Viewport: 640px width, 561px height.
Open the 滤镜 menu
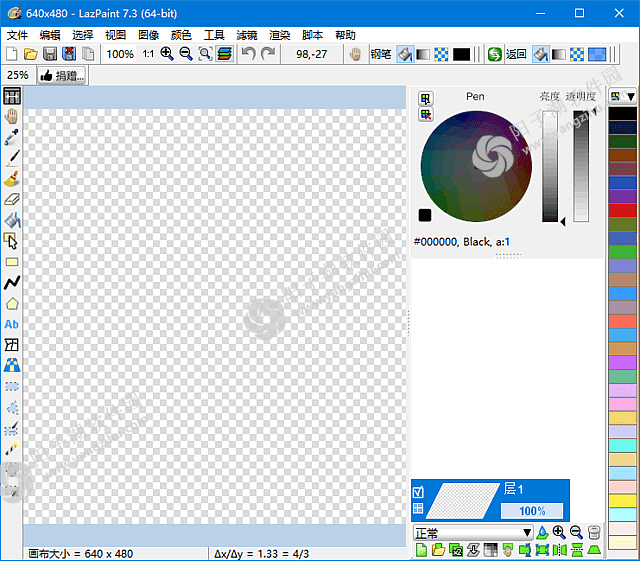247,35
